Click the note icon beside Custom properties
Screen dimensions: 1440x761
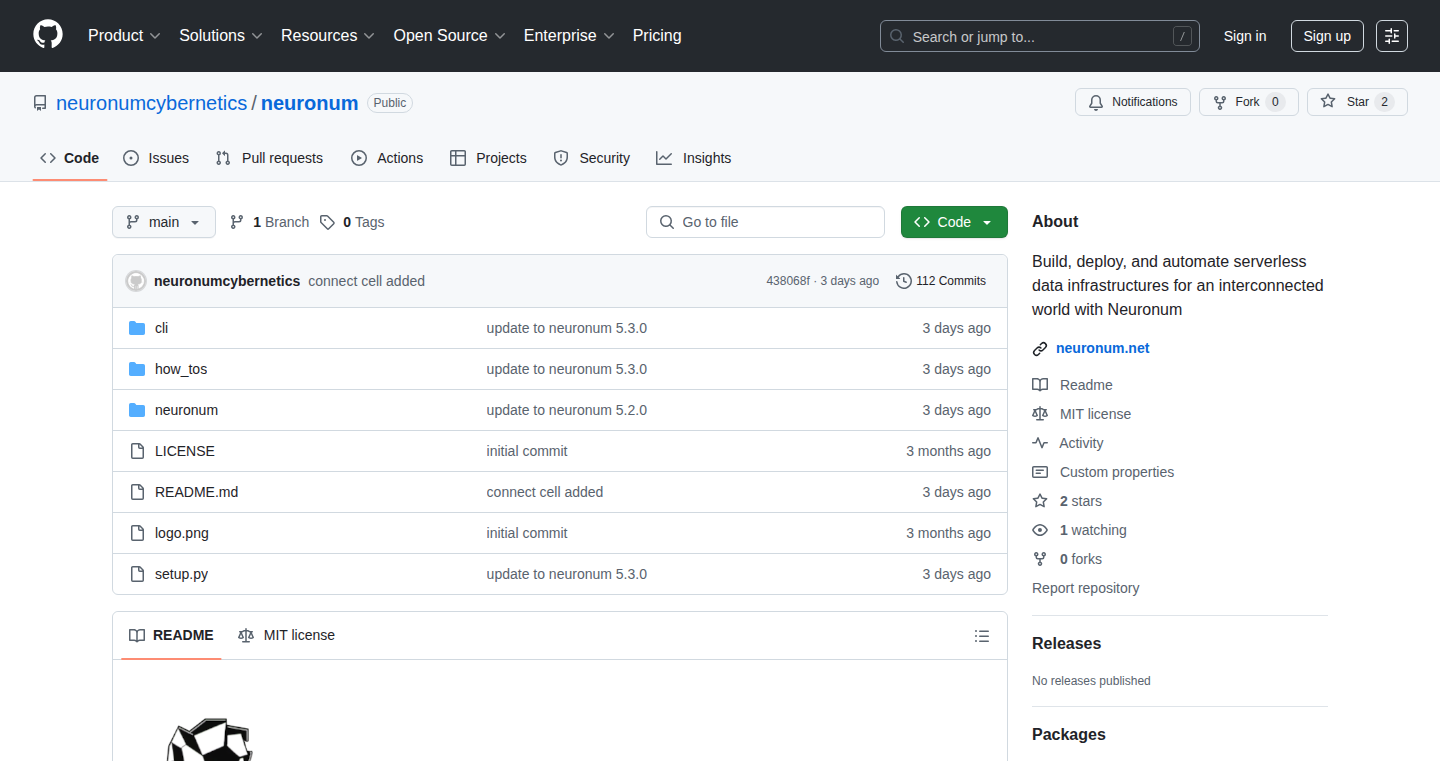point(1040,472)
